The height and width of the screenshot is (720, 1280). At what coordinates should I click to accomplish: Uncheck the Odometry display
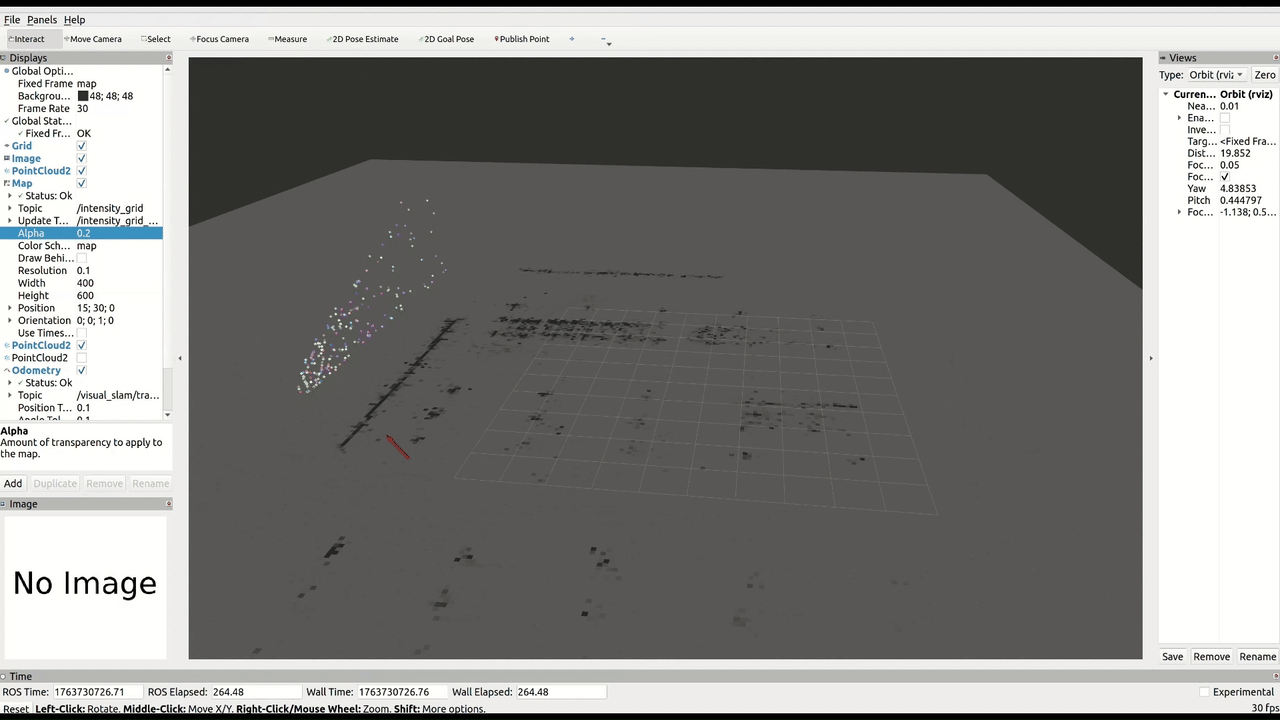(x=82, y=371)
